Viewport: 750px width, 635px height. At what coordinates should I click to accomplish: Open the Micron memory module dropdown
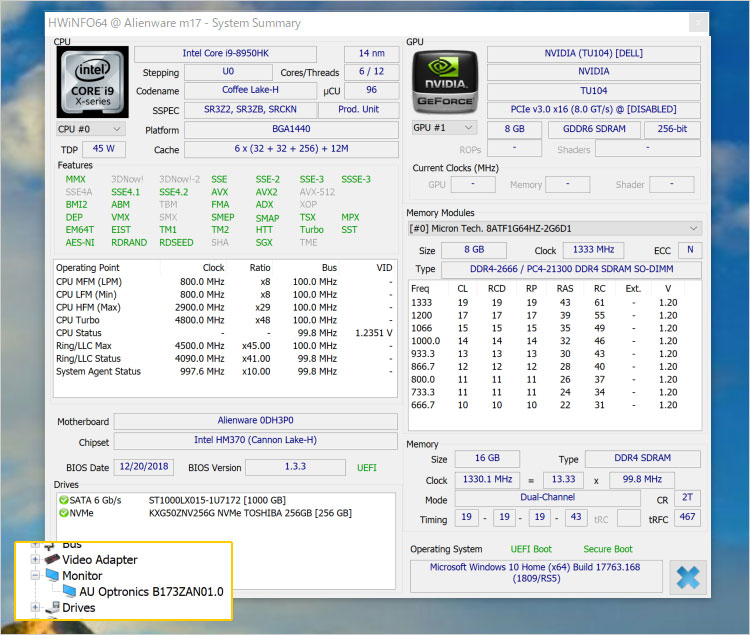pos(555,229)
